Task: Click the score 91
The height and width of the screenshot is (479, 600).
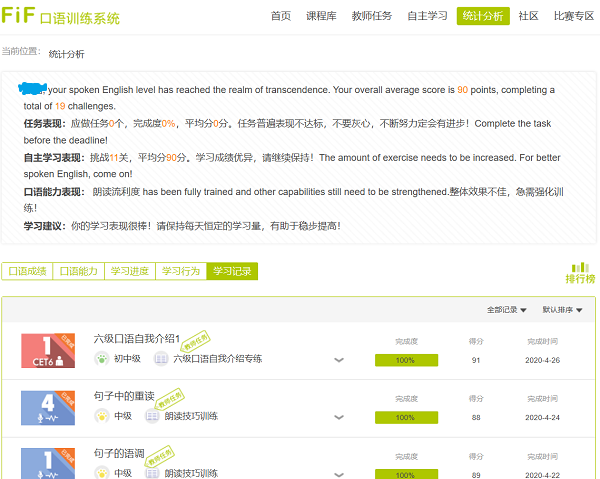Action: pos(476,360)
